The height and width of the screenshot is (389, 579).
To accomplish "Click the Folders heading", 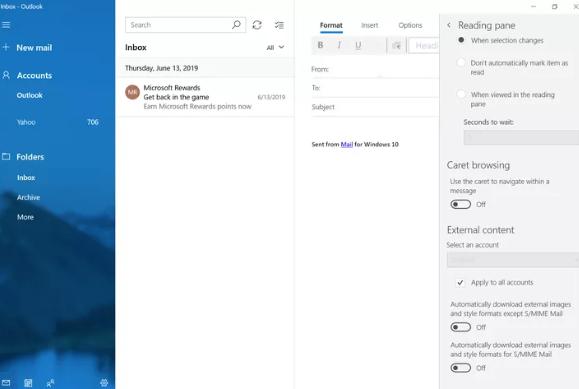I will (x=30, y=157).
